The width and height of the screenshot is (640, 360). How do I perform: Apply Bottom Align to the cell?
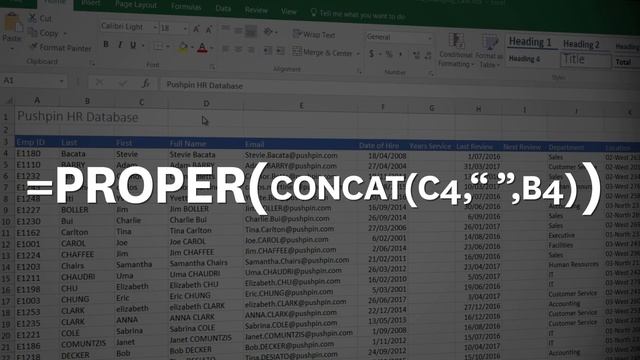(x=251, y=31)
